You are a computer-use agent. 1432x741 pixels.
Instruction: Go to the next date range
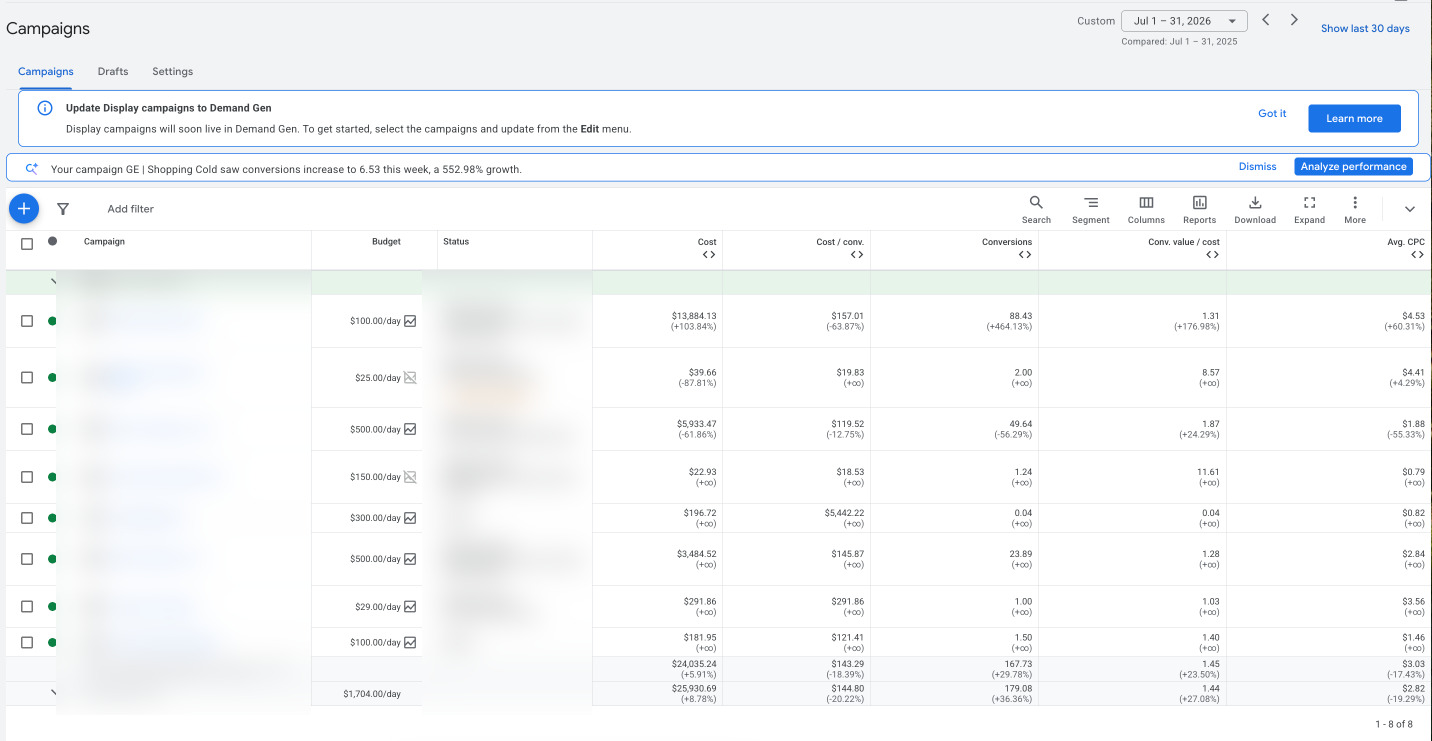1294,20
